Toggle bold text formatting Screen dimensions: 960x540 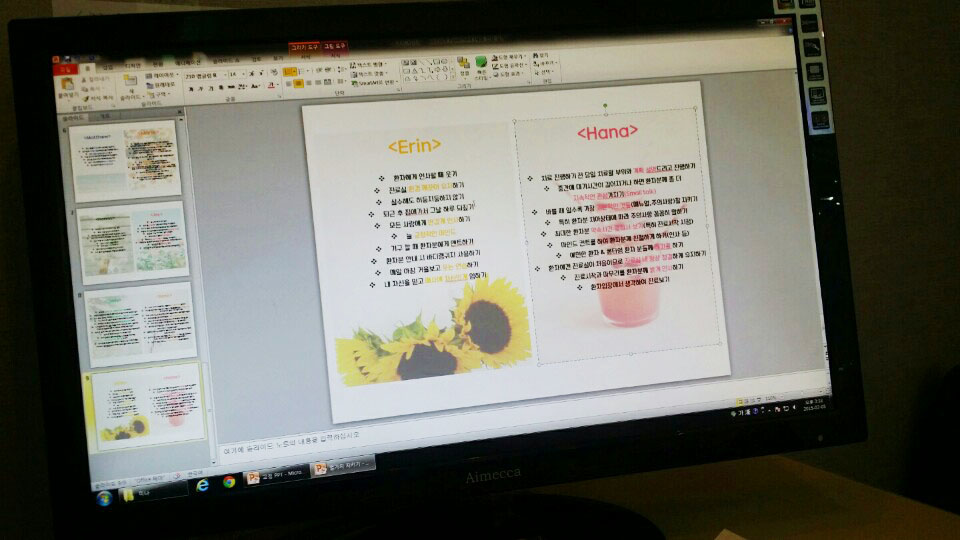coord(189,88)
